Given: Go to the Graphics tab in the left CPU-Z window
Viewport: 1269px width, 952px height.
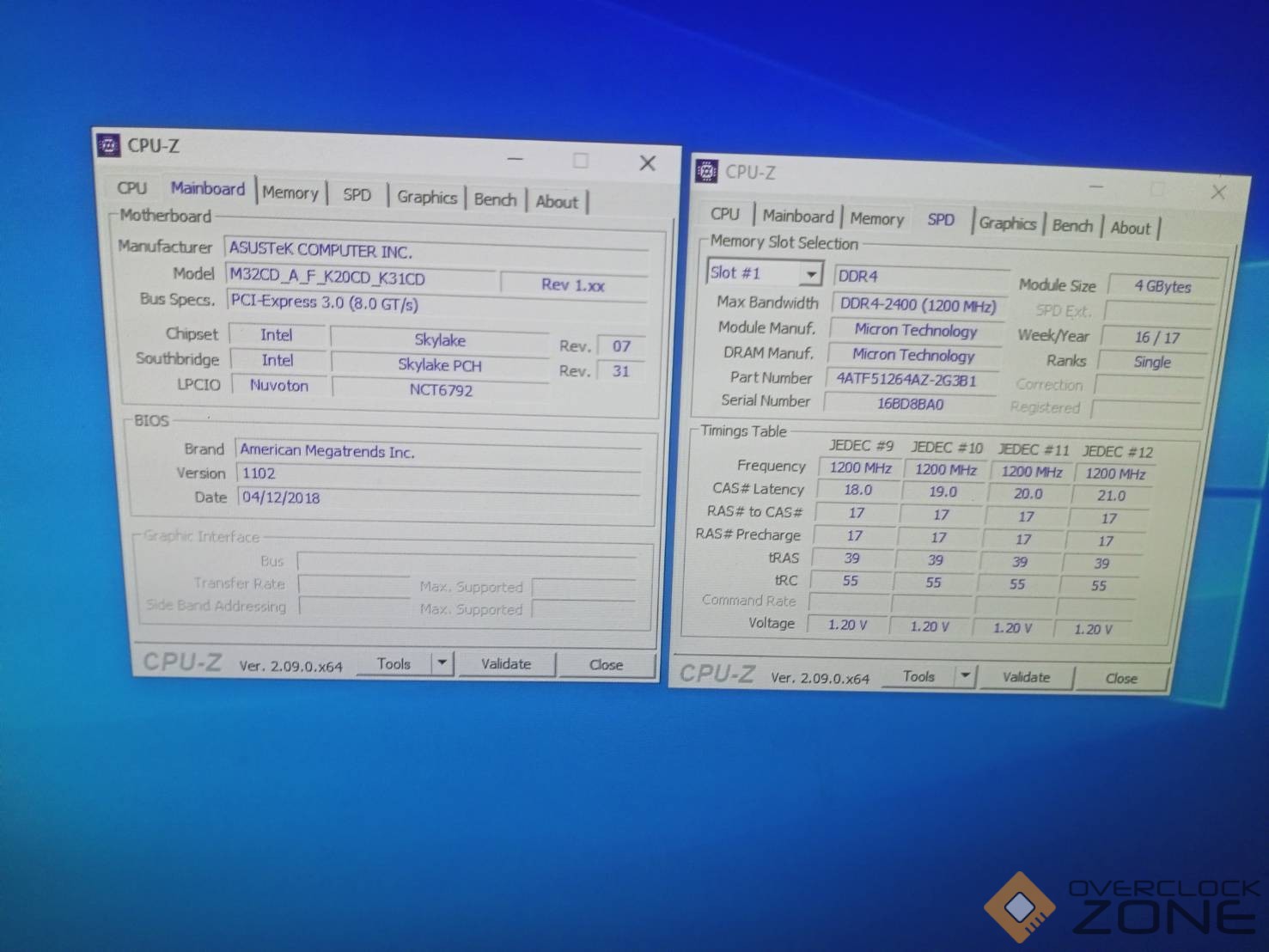Looking at the screenshot, I should point(427,198).
